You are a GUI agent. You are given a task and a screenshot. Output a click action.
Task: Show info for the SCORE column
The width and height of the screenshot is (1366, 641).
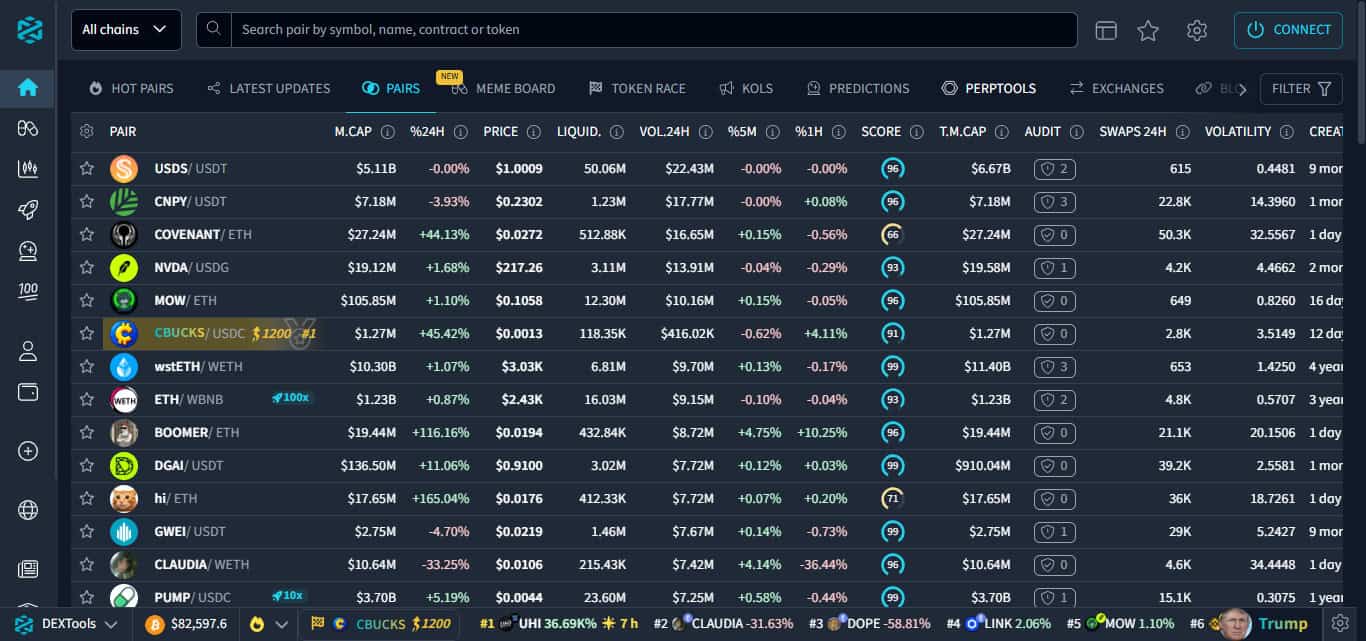tap(915, 131)
